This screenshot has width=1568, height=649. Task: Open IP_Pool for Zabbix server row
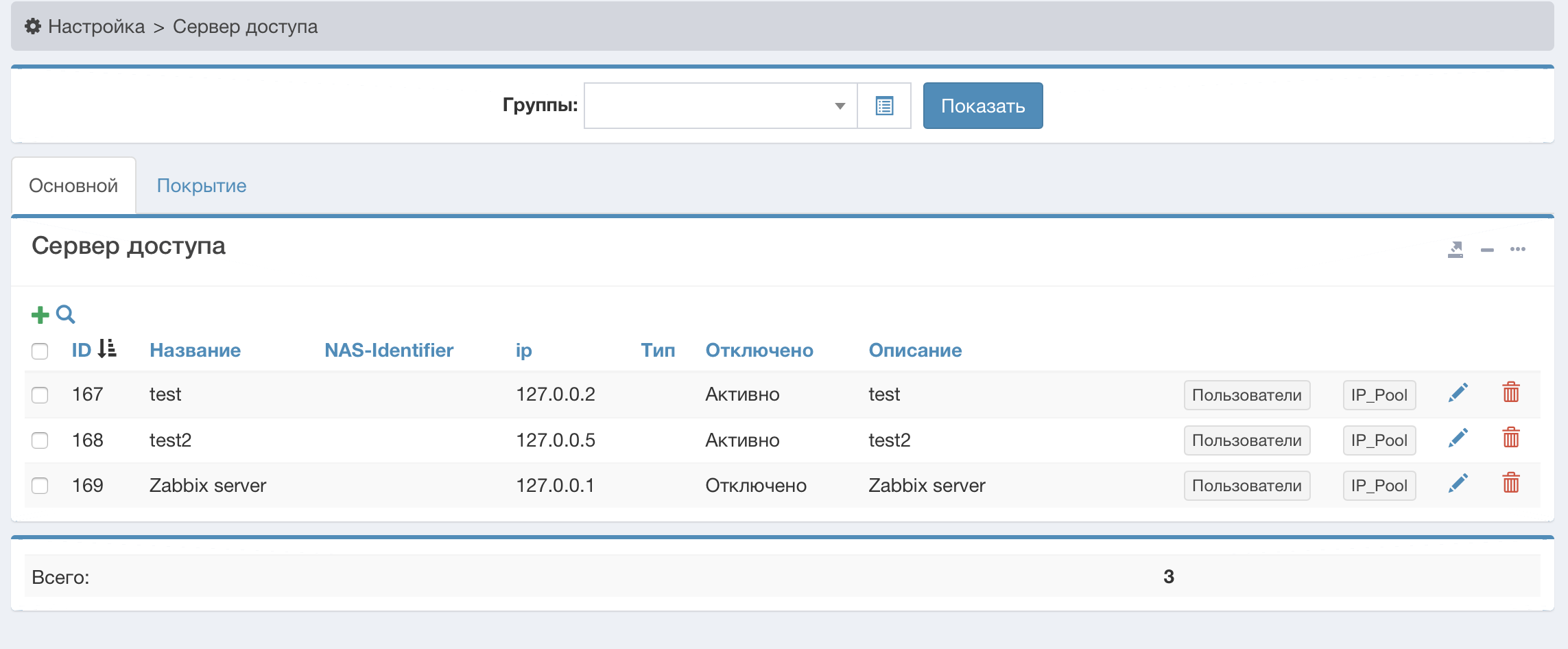1379,486
